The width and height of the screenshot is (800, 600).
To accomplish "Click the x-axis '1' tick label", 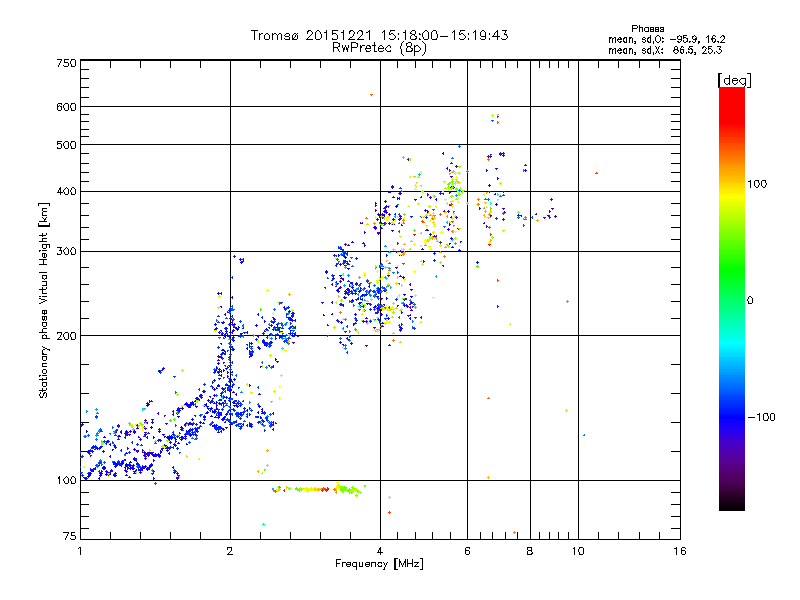I will 80,551.
